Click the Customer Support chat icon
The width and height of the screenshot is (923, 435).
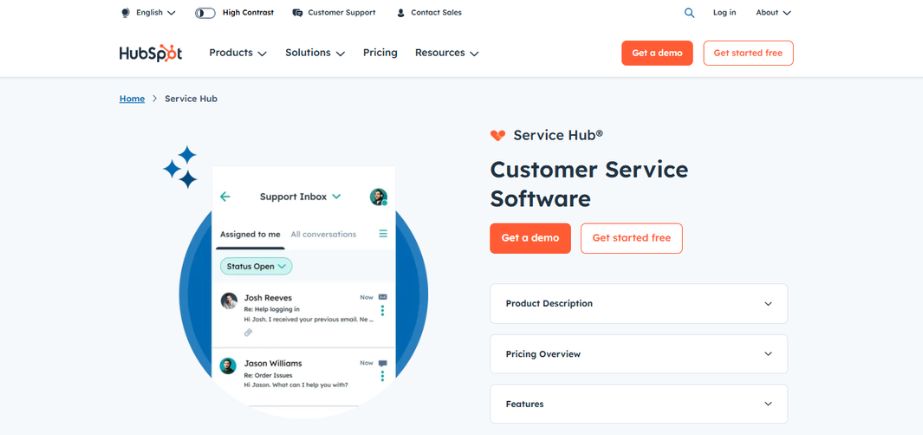[x=297, y=12]
